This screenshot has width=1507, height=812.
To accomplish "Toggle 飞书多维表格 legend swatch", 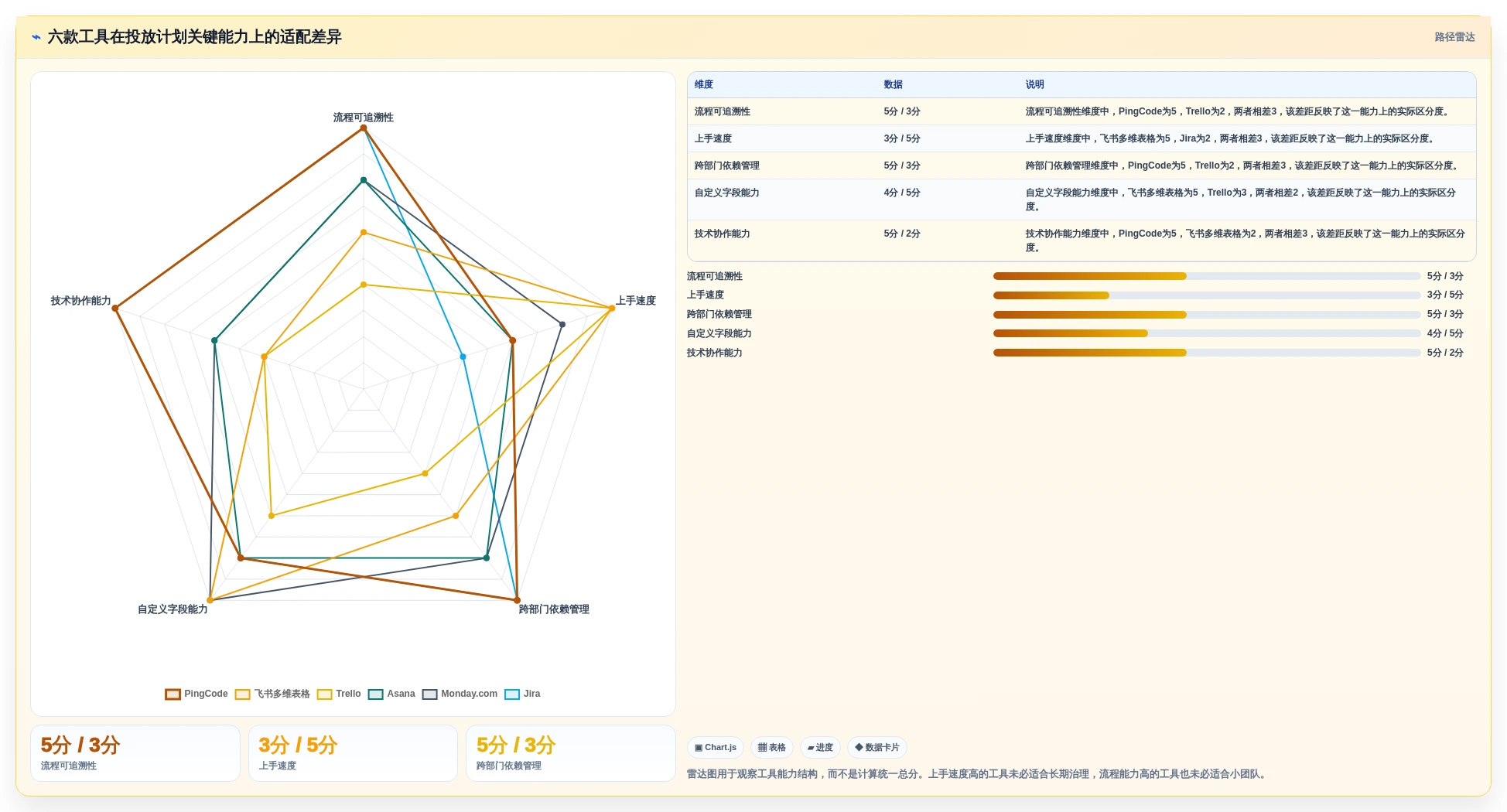I will tap(243, 694).
